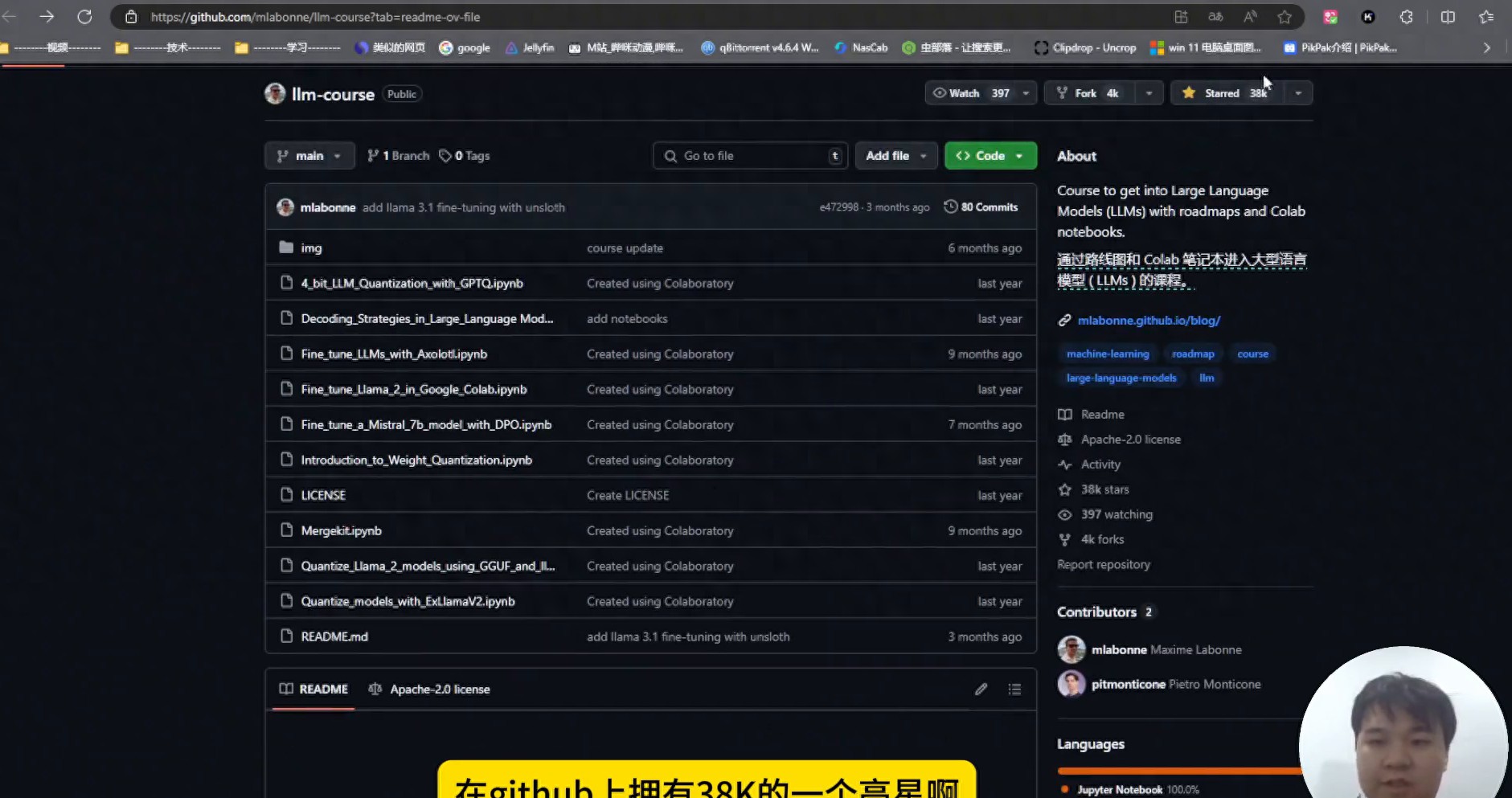Click Report repository link

(x=1104, y=565)
